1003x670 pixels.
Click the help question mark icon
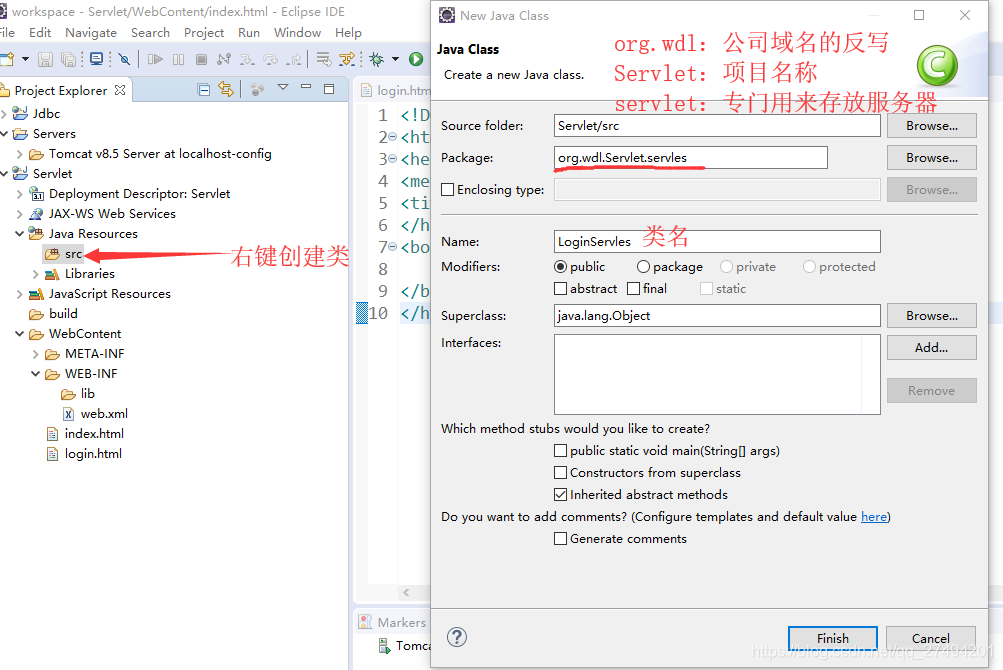point(457,637)
